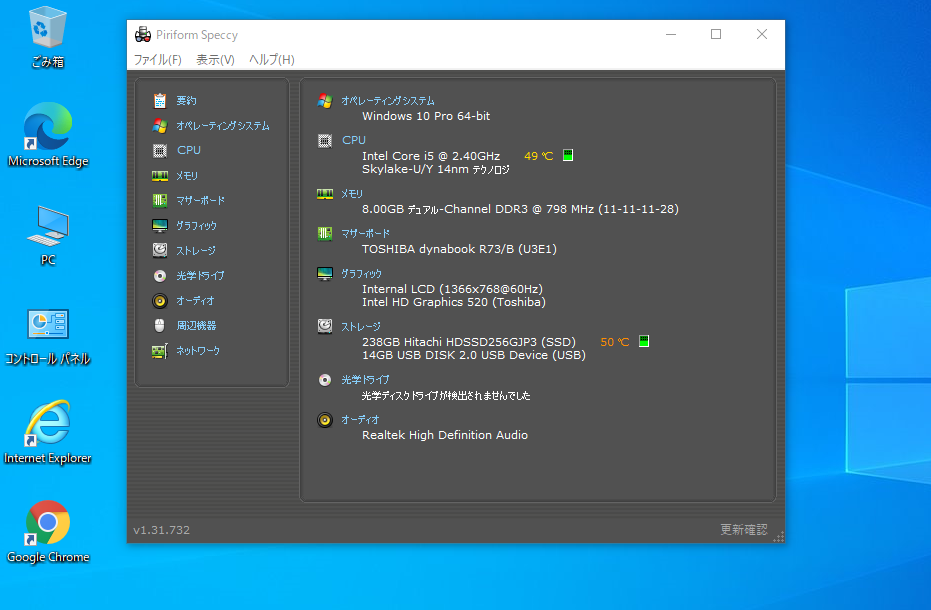Click the Skylake-U/Y 14nm text line

coord(436,169)
